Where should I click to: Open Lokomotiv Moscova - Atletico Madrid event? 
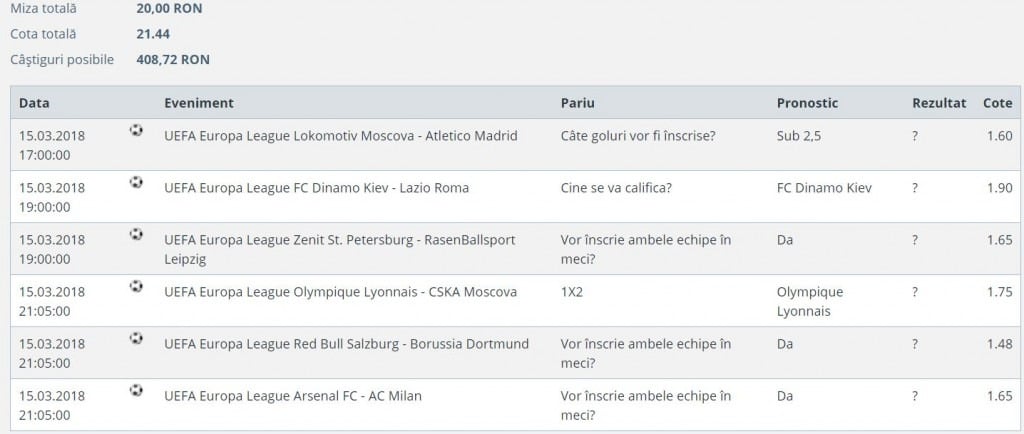(x=340, y=136)
